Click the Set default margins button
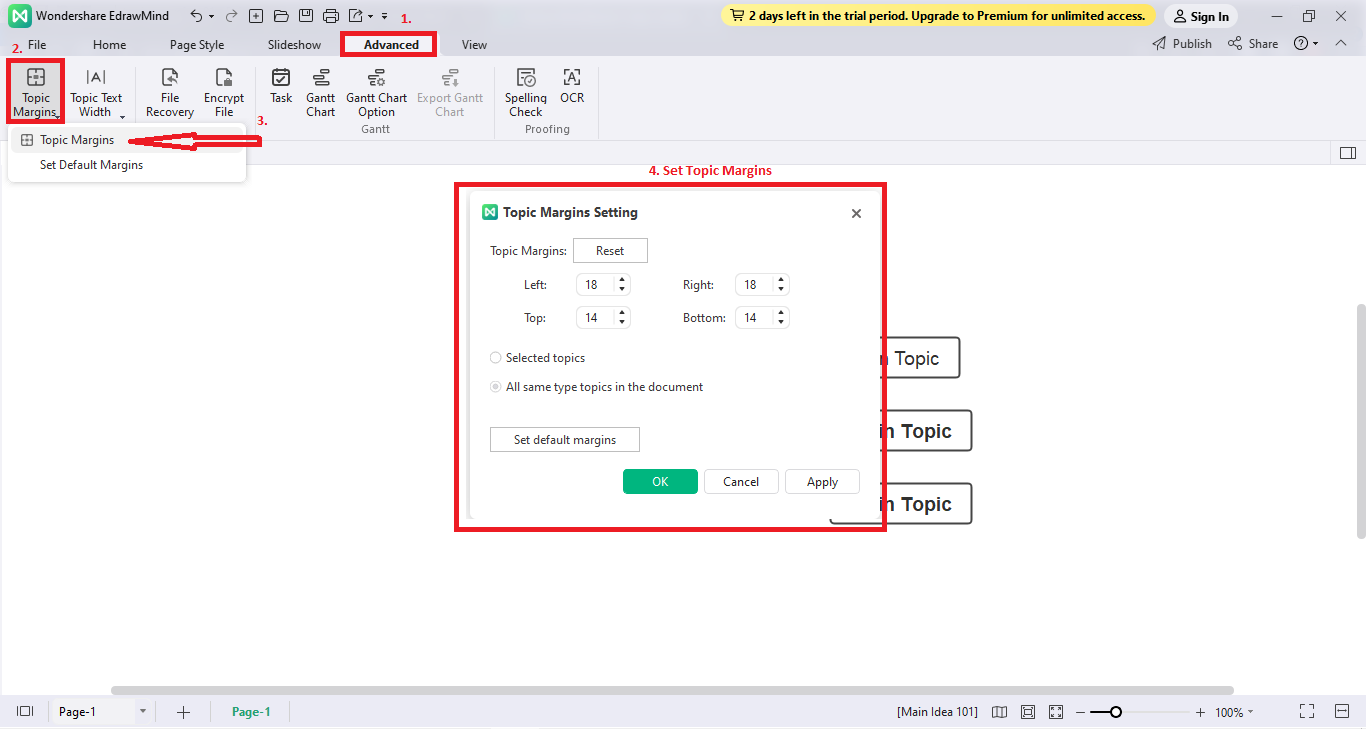 click(x=565, y=440)
